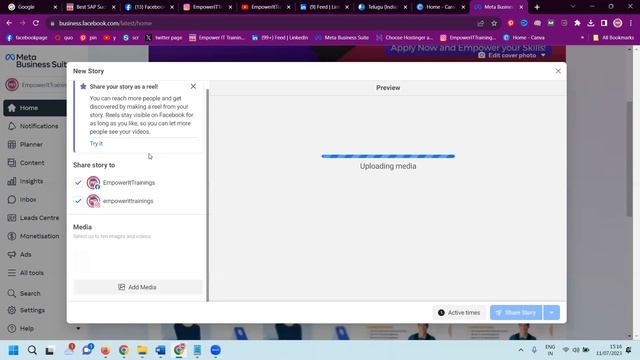The image size is (640, 360).
Task: Click the Settings gear icon in sidebar
Action: point(12,310)
